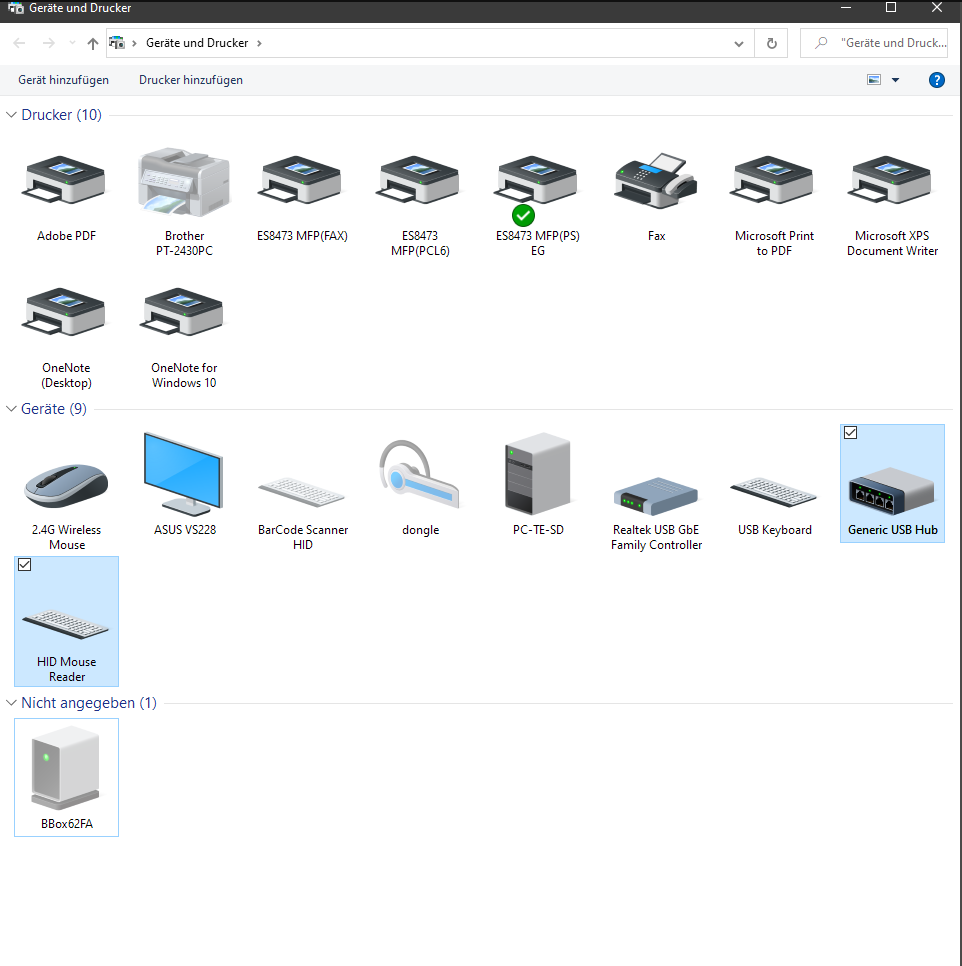
Task: Open the help question mark icon
Action: tap(937, 80)
